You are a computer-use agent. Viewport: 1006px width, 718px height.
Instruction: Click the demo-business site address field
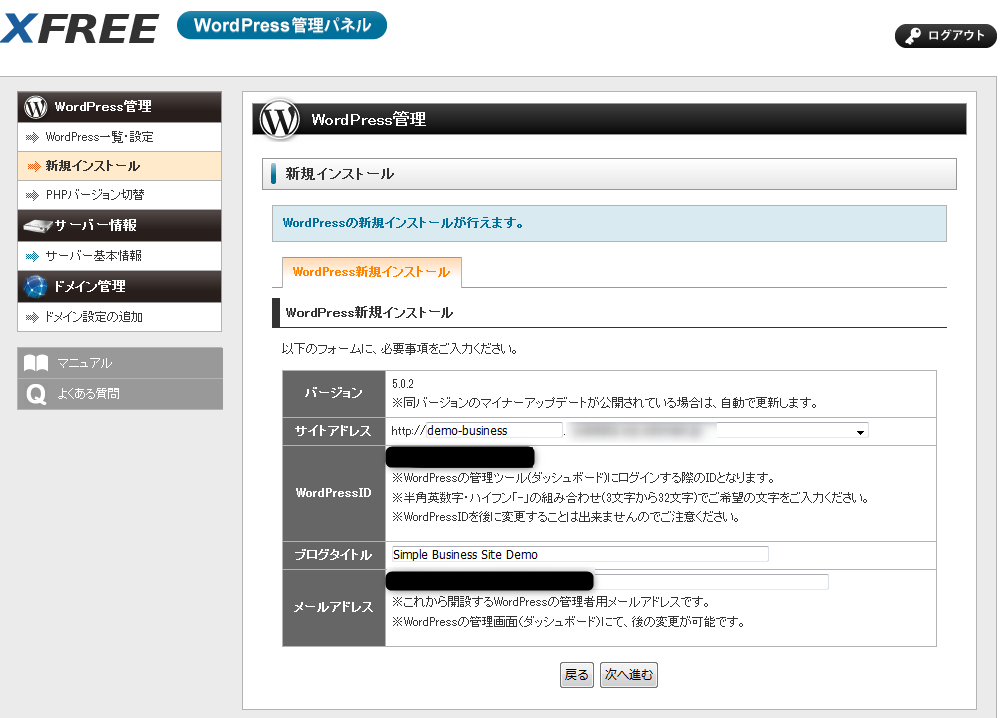494,431
